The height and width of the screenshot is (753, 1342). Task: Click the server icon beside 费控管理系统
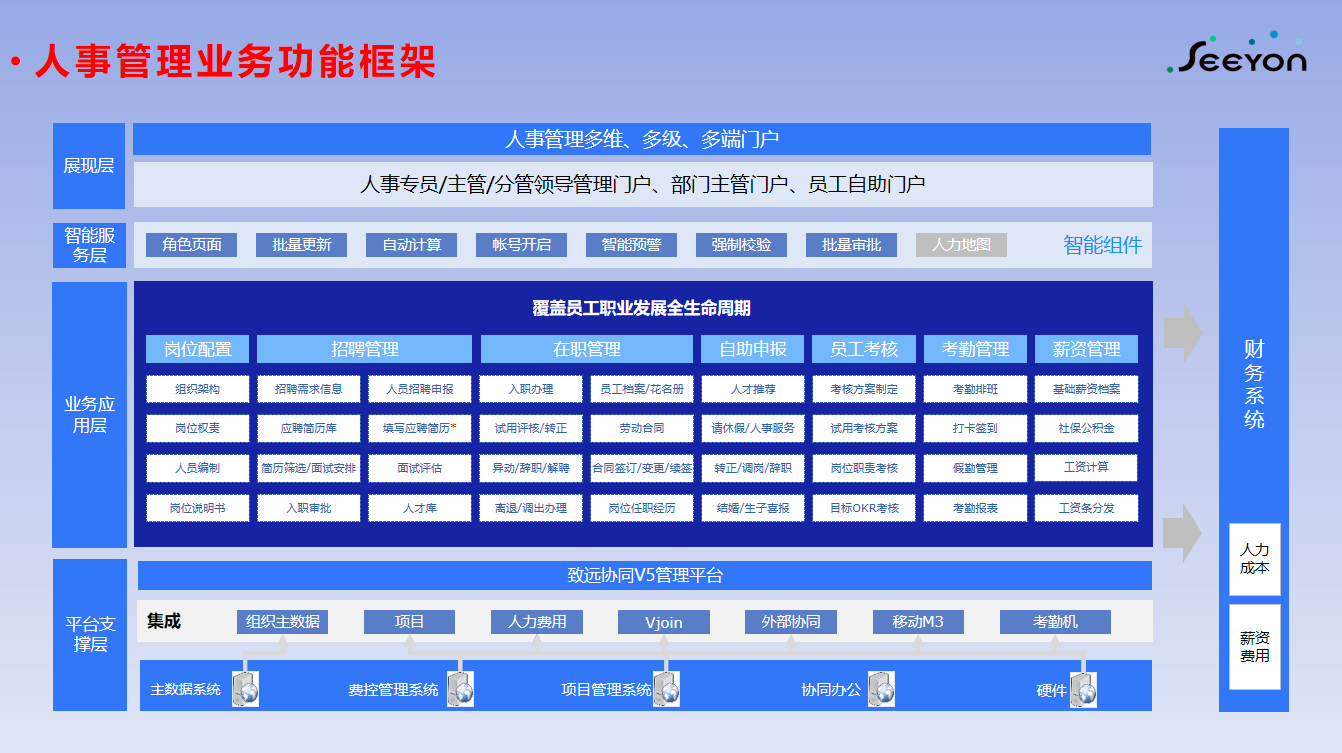point(460,689)
